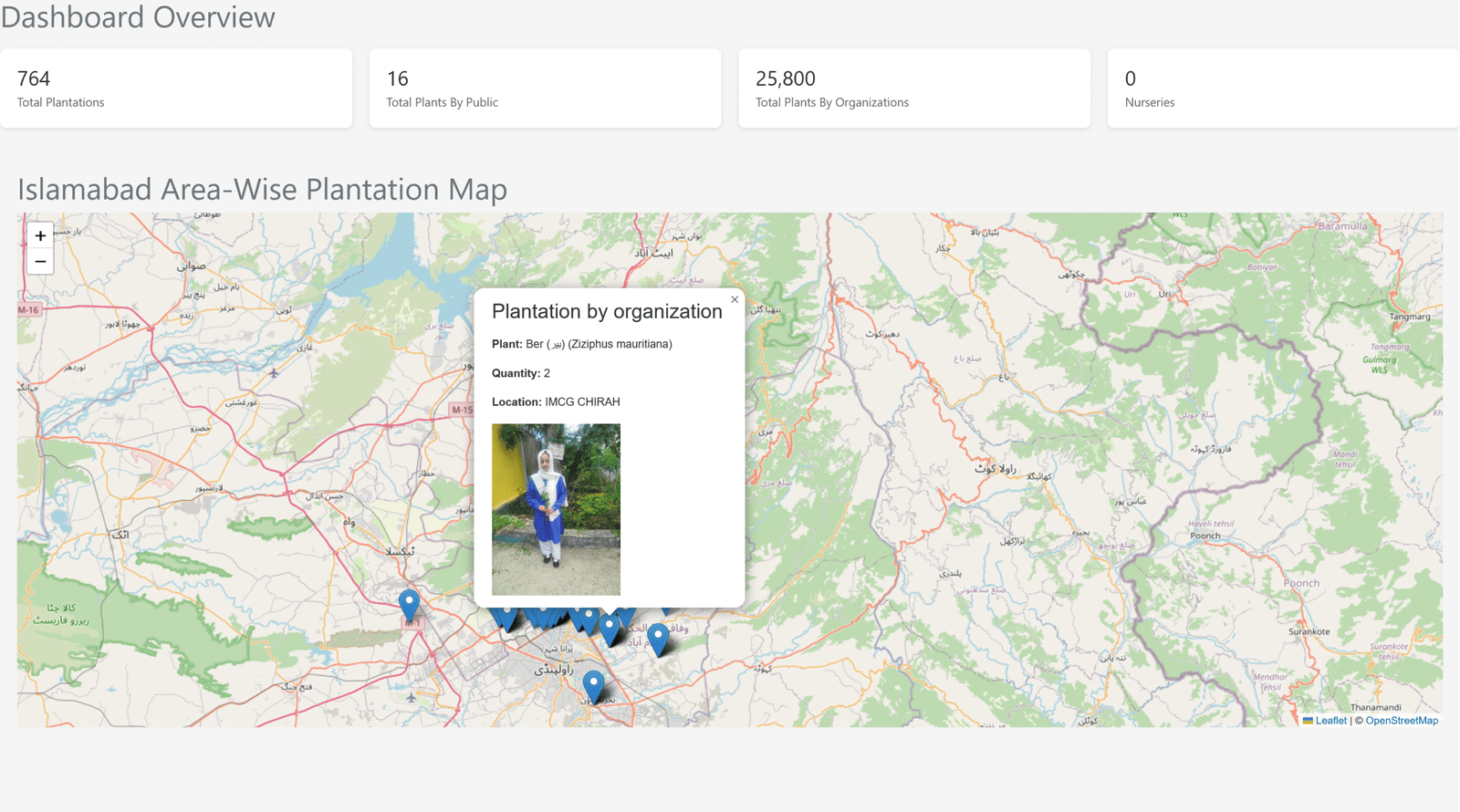Select the map marker beside the M-1 road sign
1460x812 pixels.
pyautogui.click(x=410, y=603)
